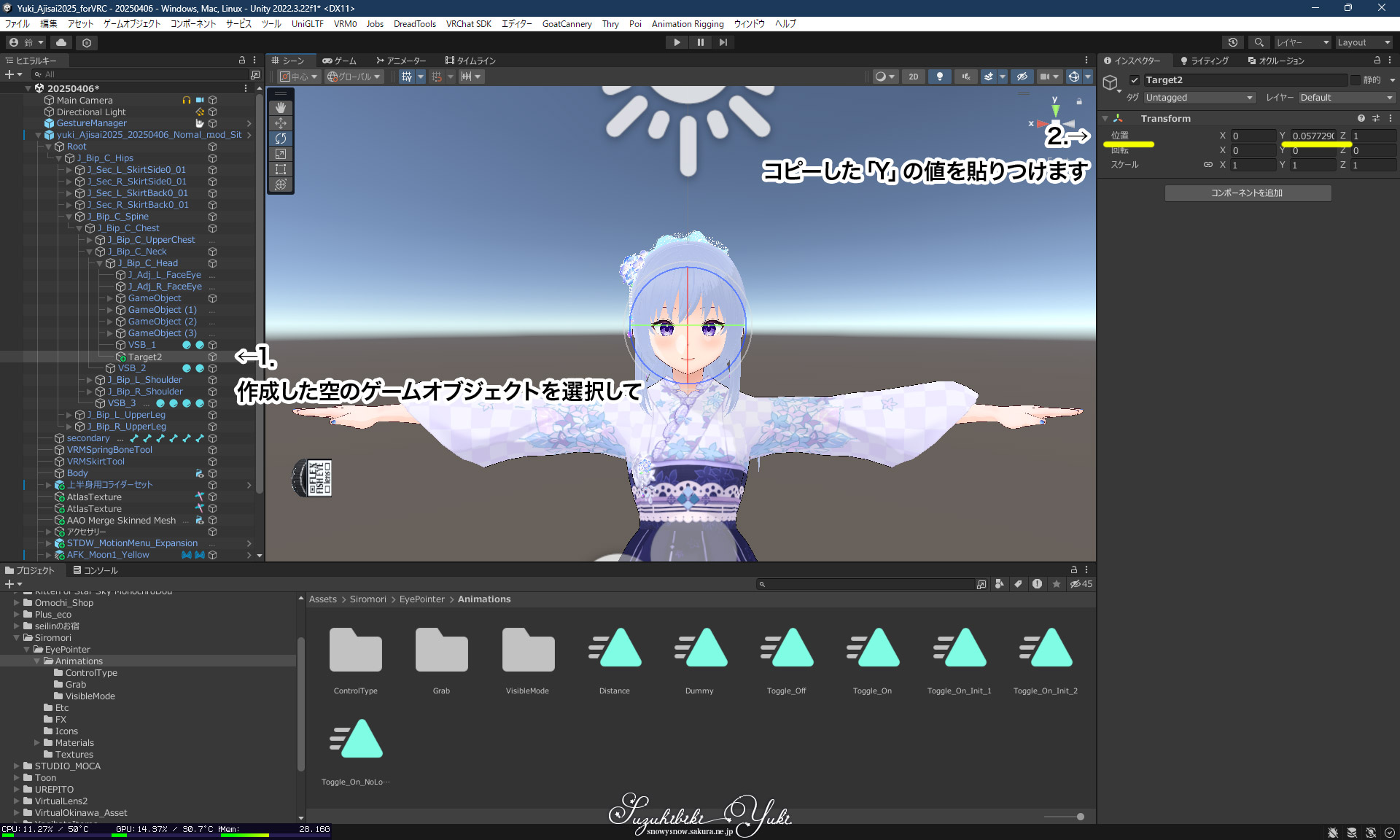
Task: Click the Play button
Action: pyautogui.click(x=677, y=42)
